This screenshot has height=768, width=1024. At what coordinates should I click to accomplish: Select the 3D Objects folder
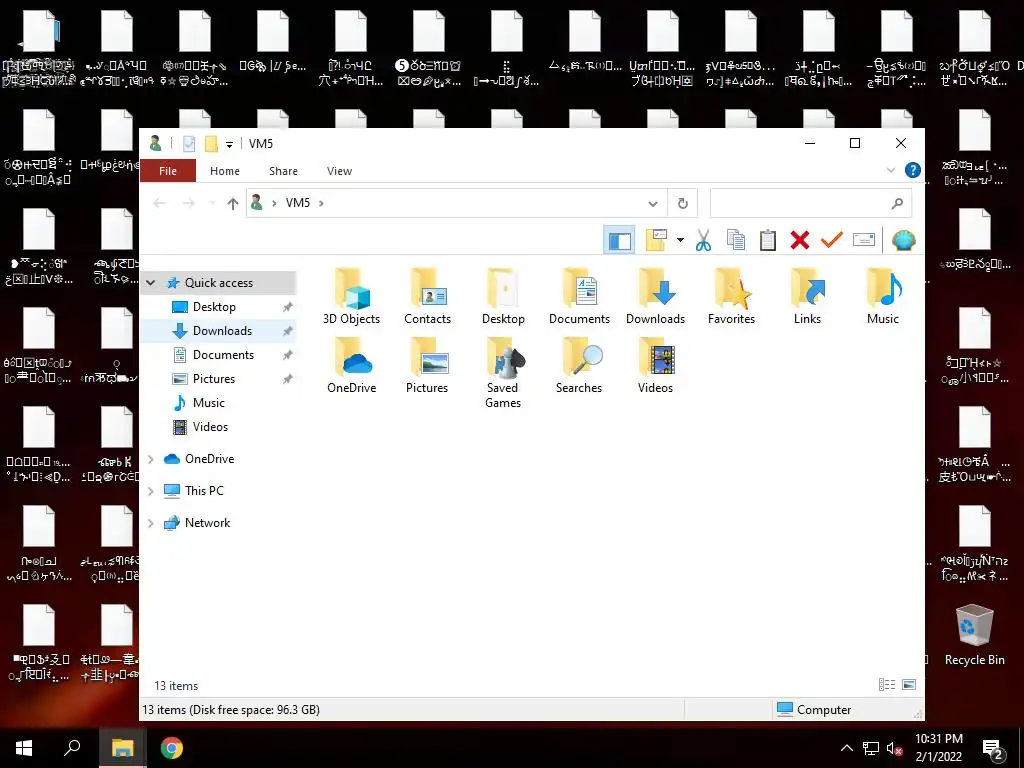click(x=351, y=296)
